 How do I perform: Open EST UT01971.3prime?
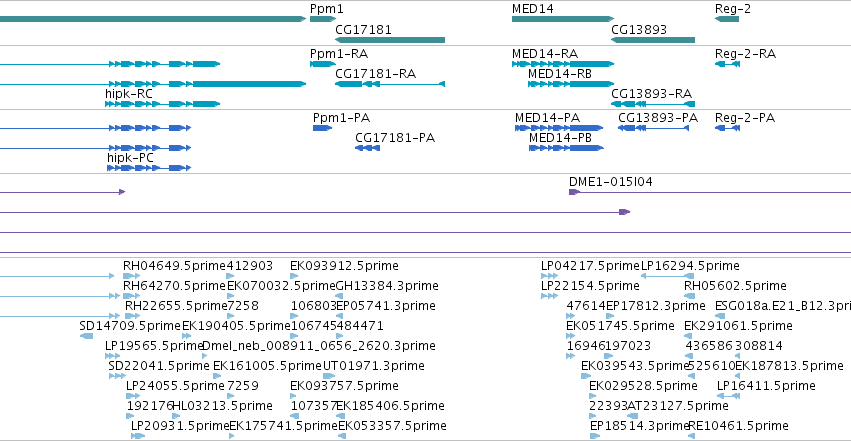(373, 366)
